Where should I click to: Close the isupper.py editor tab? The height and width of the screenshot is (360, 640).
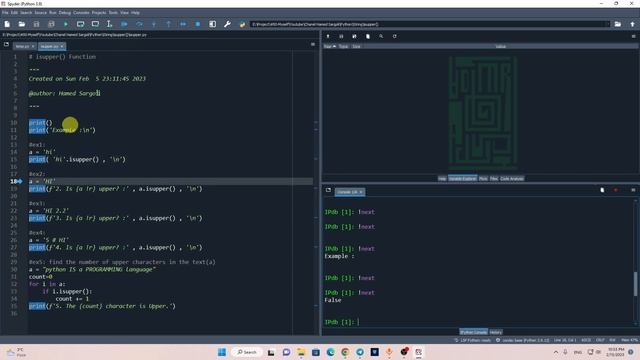coord(62,47)
